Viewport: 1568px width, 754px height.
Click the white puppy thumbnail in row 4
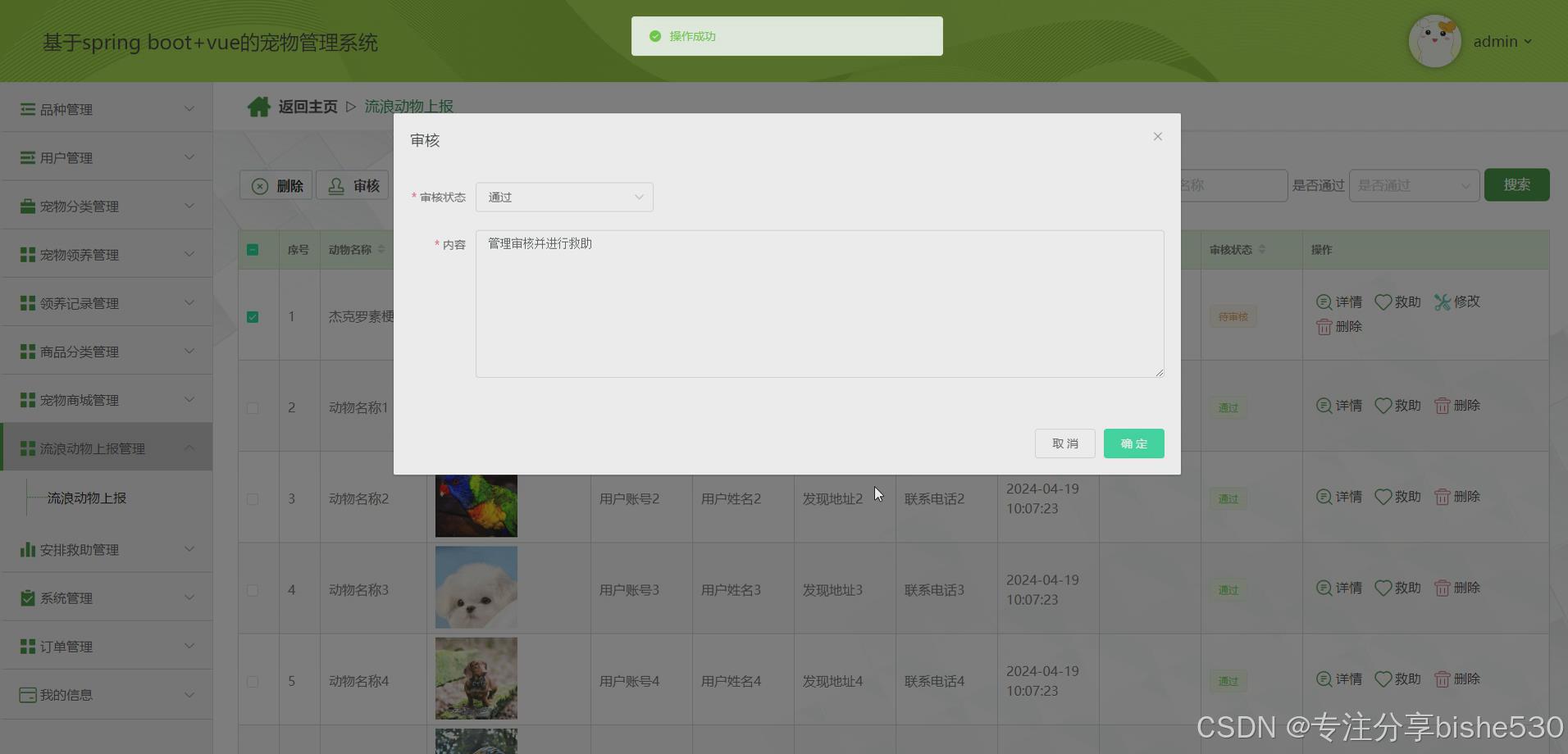[476, 588]
